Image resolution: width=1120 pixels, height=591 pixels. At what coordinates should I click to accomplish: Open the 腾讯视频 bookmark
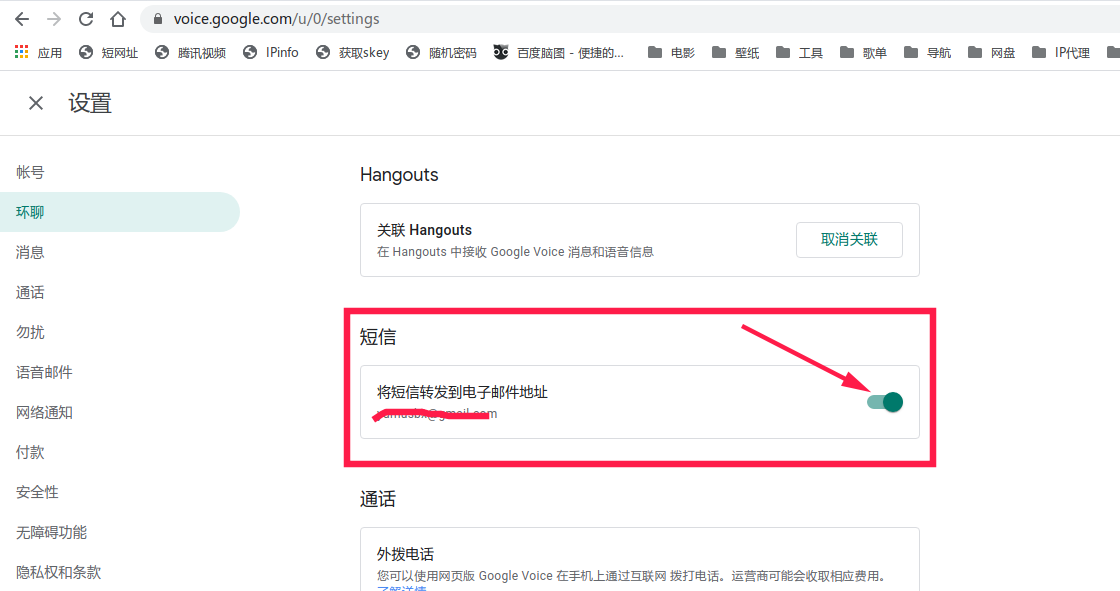[191, 52]
